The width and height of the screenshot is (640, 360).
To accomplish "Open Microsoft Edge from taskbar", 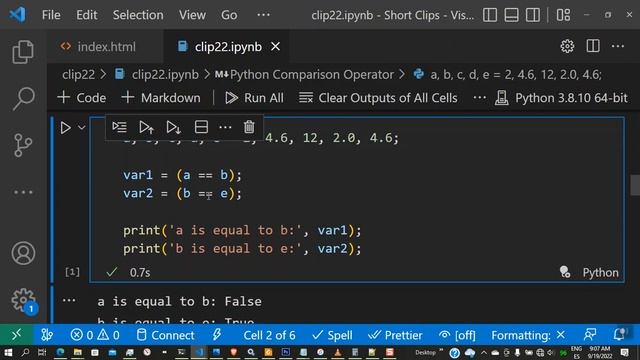I will (60, 352).
